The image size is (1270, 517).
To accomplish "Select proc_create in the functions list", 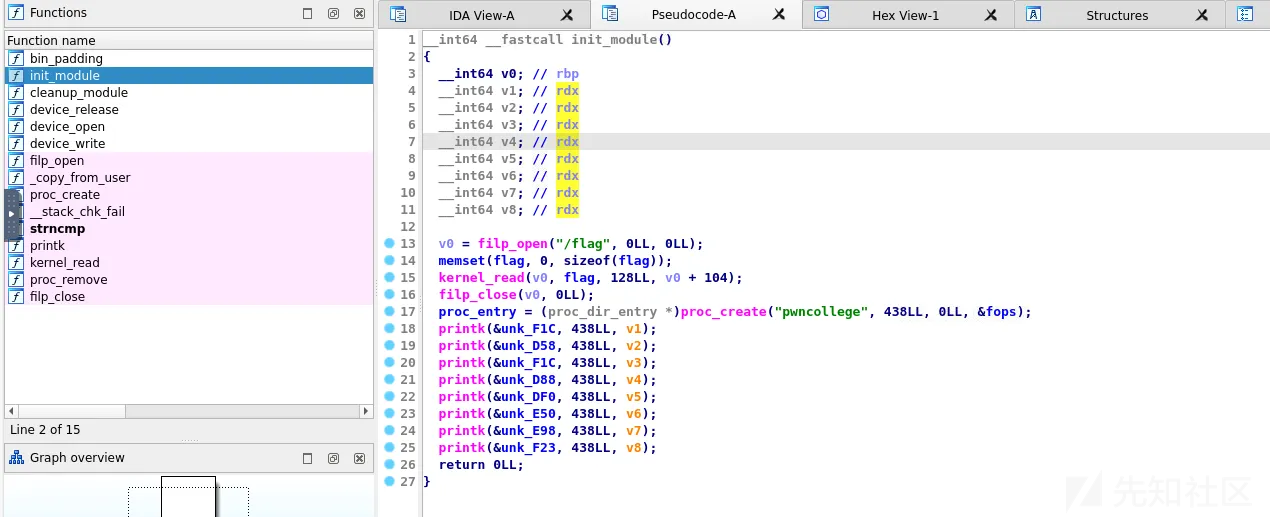I will (x=65, y=195).
